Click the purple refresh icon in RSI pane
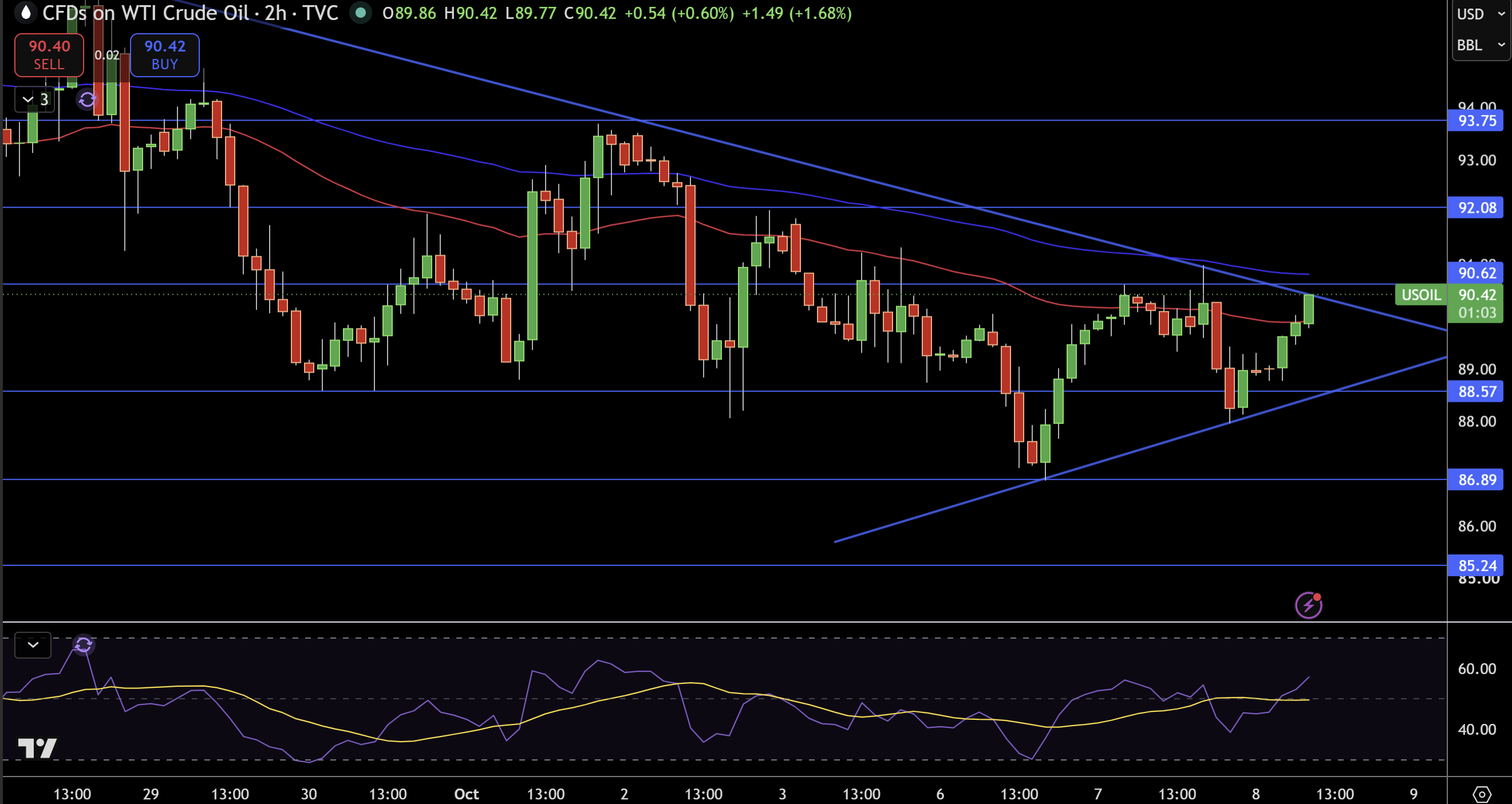Screen dimensions: 1512x804 tap(84, 645)
